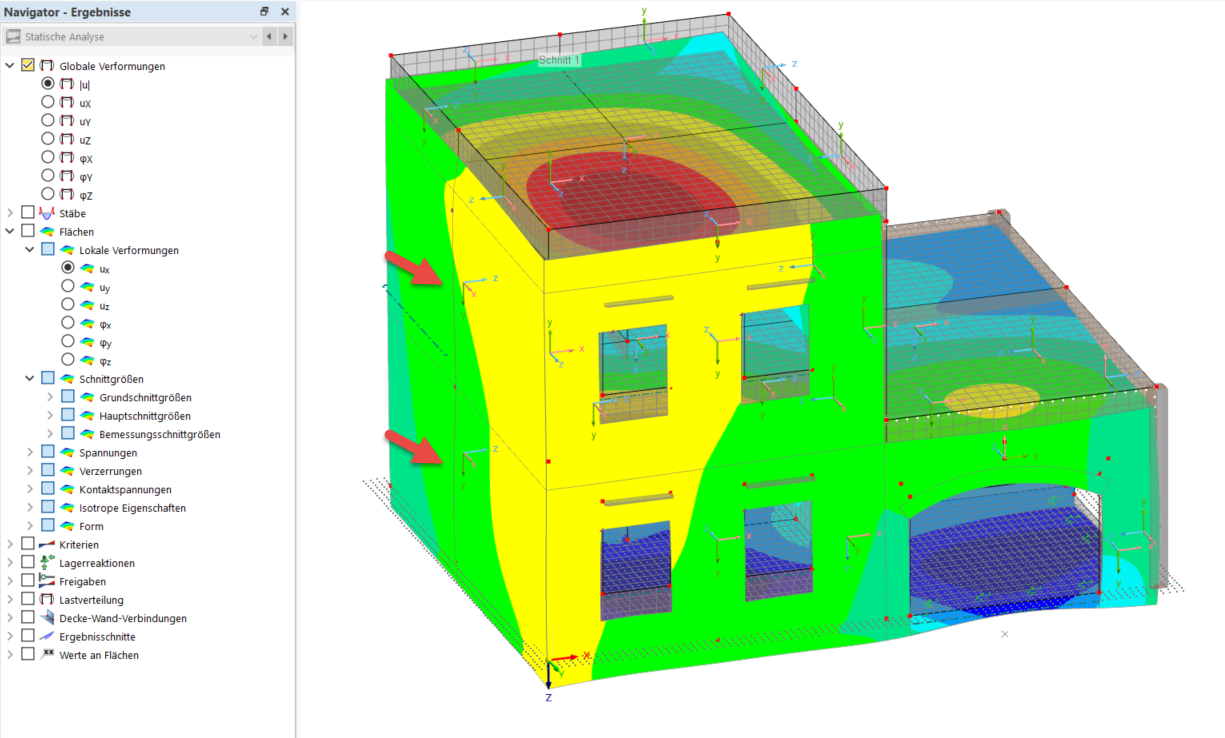This screenshot has width=1225, height=738.
Task: Uncheck the Schnittgrößen checkbox
Action: (46, 378)
